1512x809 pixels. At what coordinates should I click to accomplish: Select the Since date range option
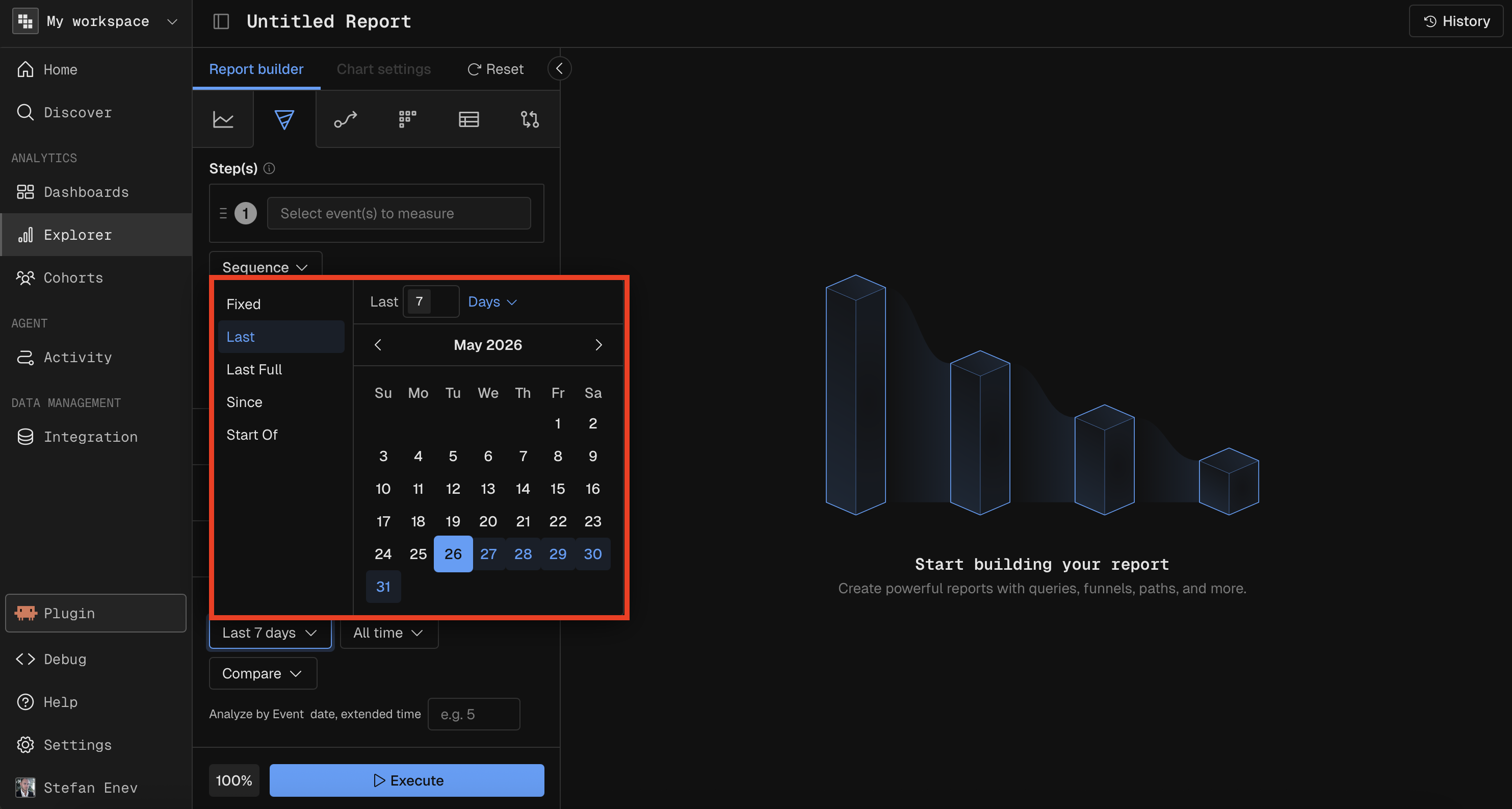280,402
